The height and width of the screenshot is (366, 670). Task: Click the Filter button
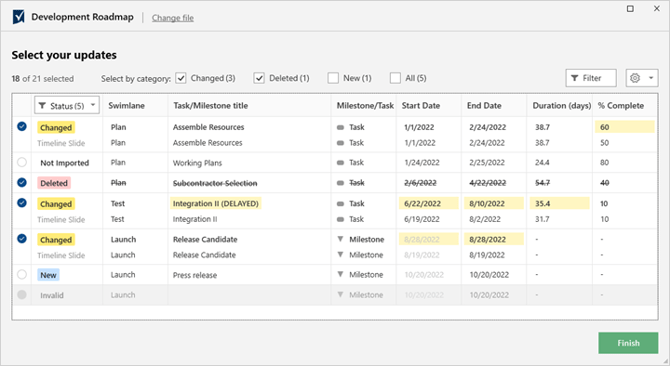[x=591, y=78]
